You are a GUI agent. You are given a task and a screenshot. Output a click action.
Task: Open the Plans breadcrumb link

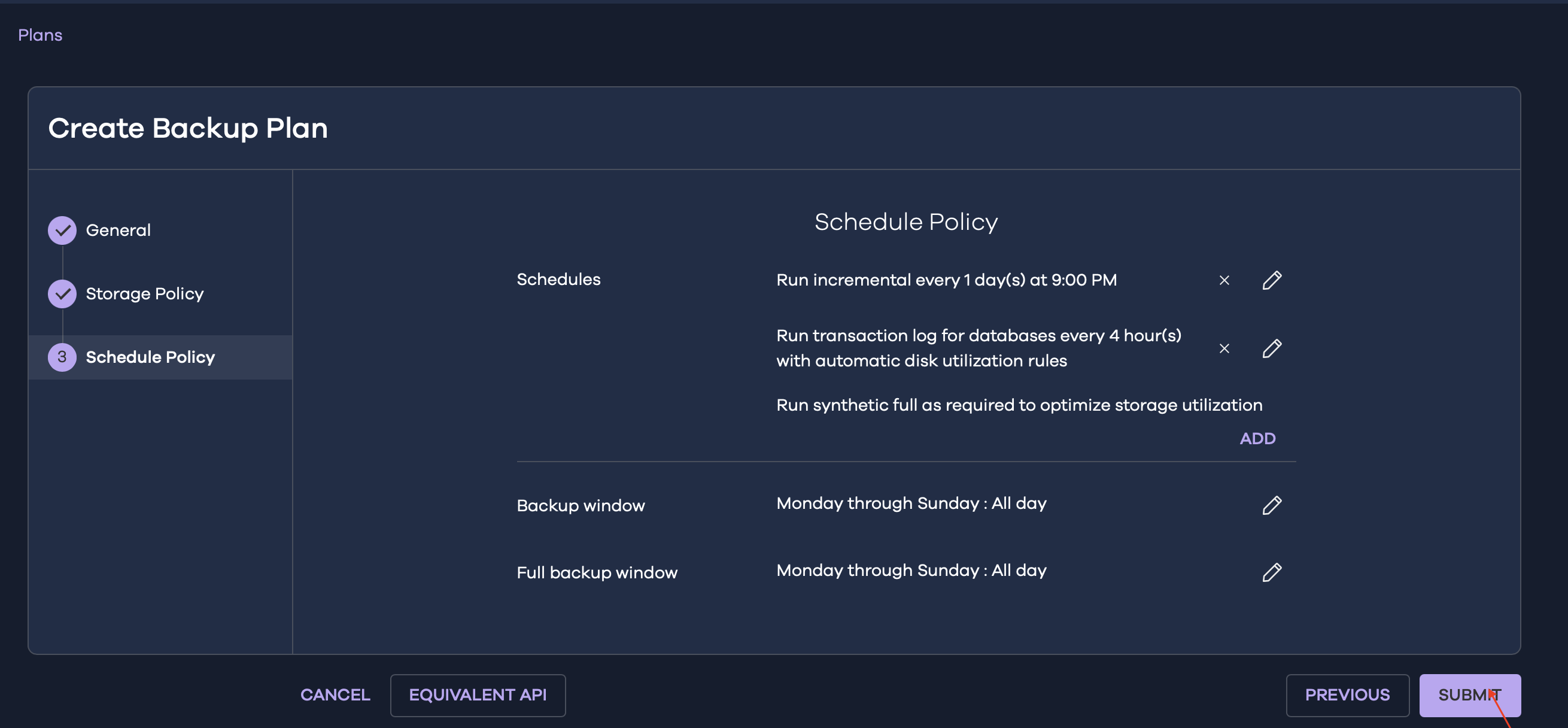(40, 35)
